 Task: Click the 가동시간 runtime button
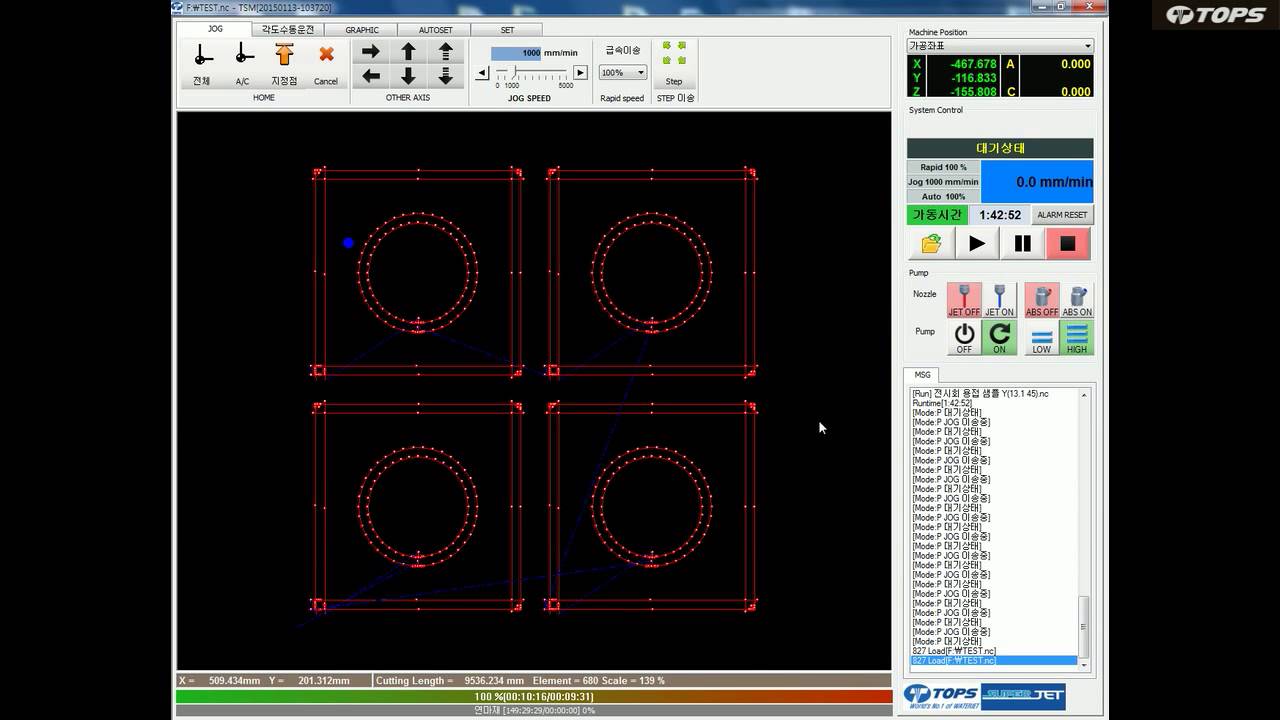point(937,215)
